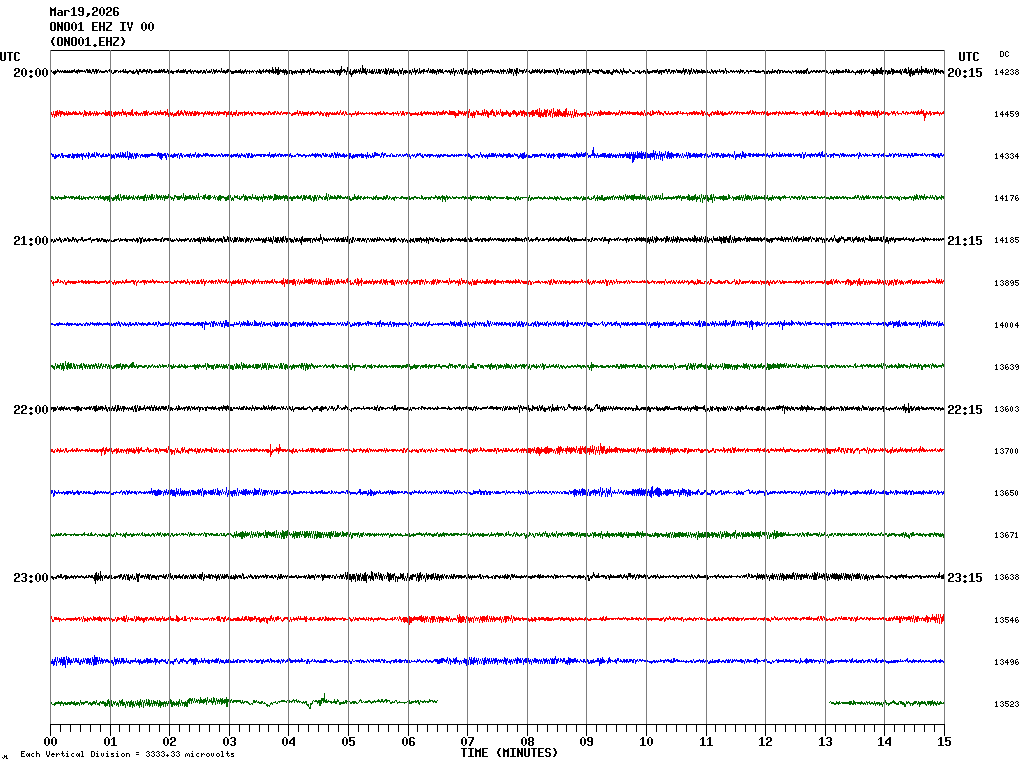Click the 20:00 UTC time label on left
This screenshot has width=1024, height=768.
click(x=30, y=73)
